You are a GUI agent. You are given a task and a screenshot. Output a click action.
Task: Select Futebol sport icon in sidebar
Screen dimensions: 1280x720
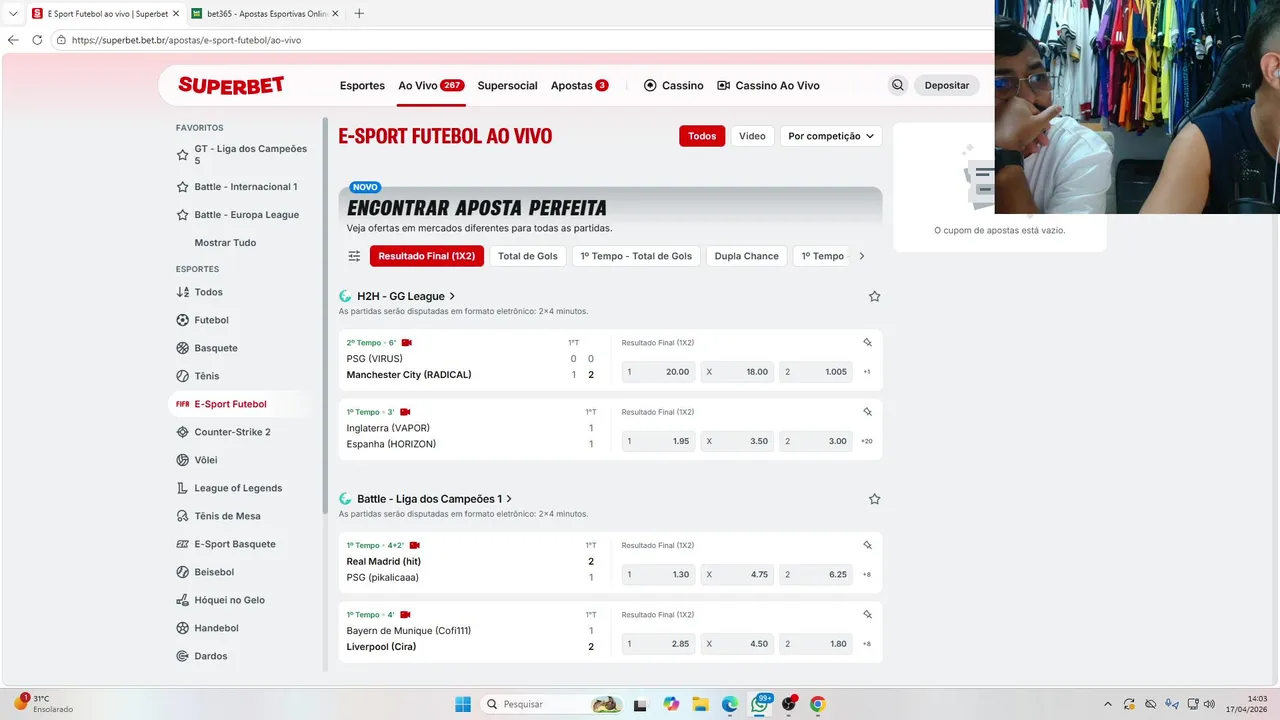point(182,320)
